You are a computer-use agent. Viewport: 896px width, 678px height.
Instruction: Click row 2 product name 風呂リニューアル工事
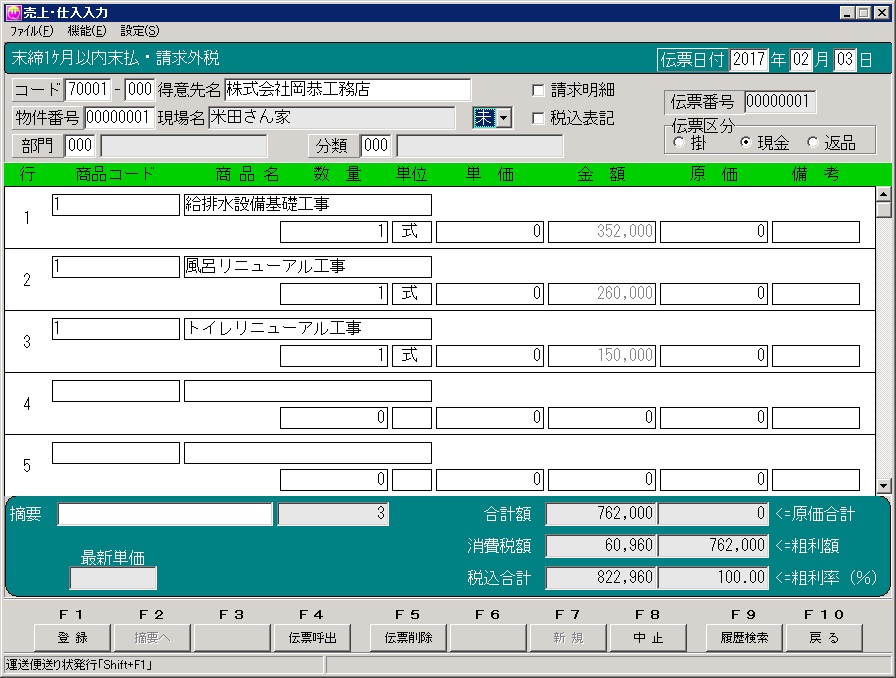[x=307, y=267]
